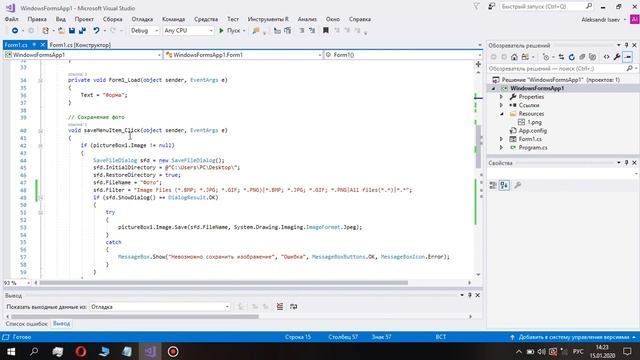Screen dimensions: 640x360
Task: Pin the Output panel
Action: coord(470,295)
